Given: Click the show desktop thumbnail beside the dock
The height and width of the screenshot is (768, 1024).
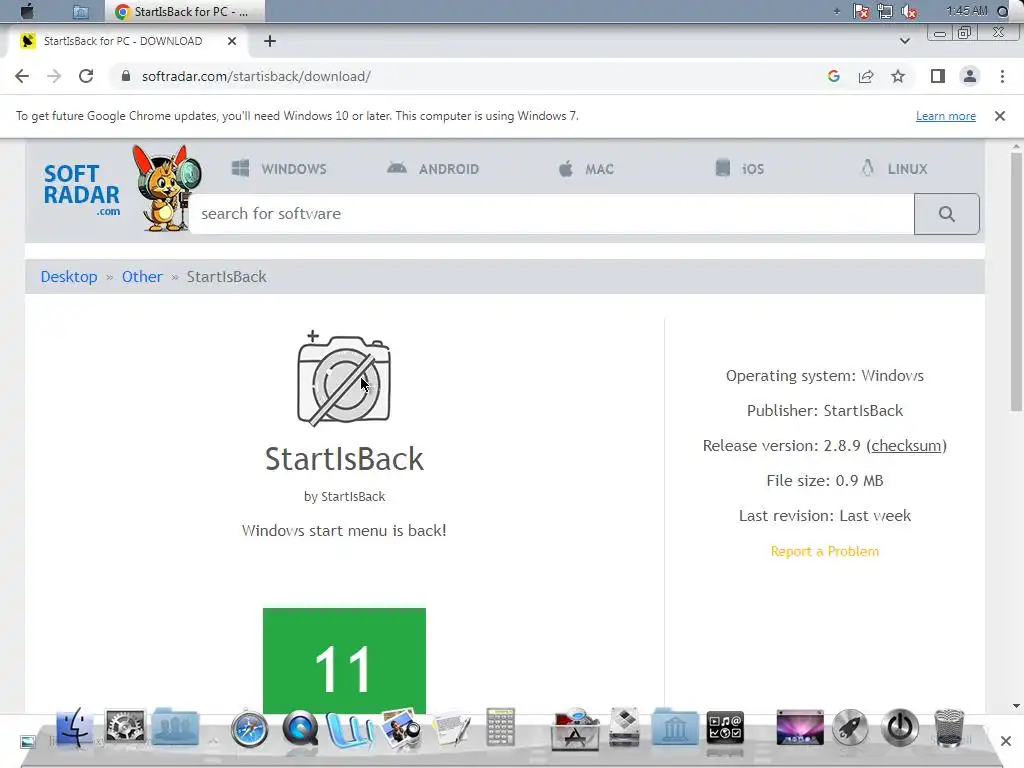Looking at the screenshot, I should click(27, 741).
